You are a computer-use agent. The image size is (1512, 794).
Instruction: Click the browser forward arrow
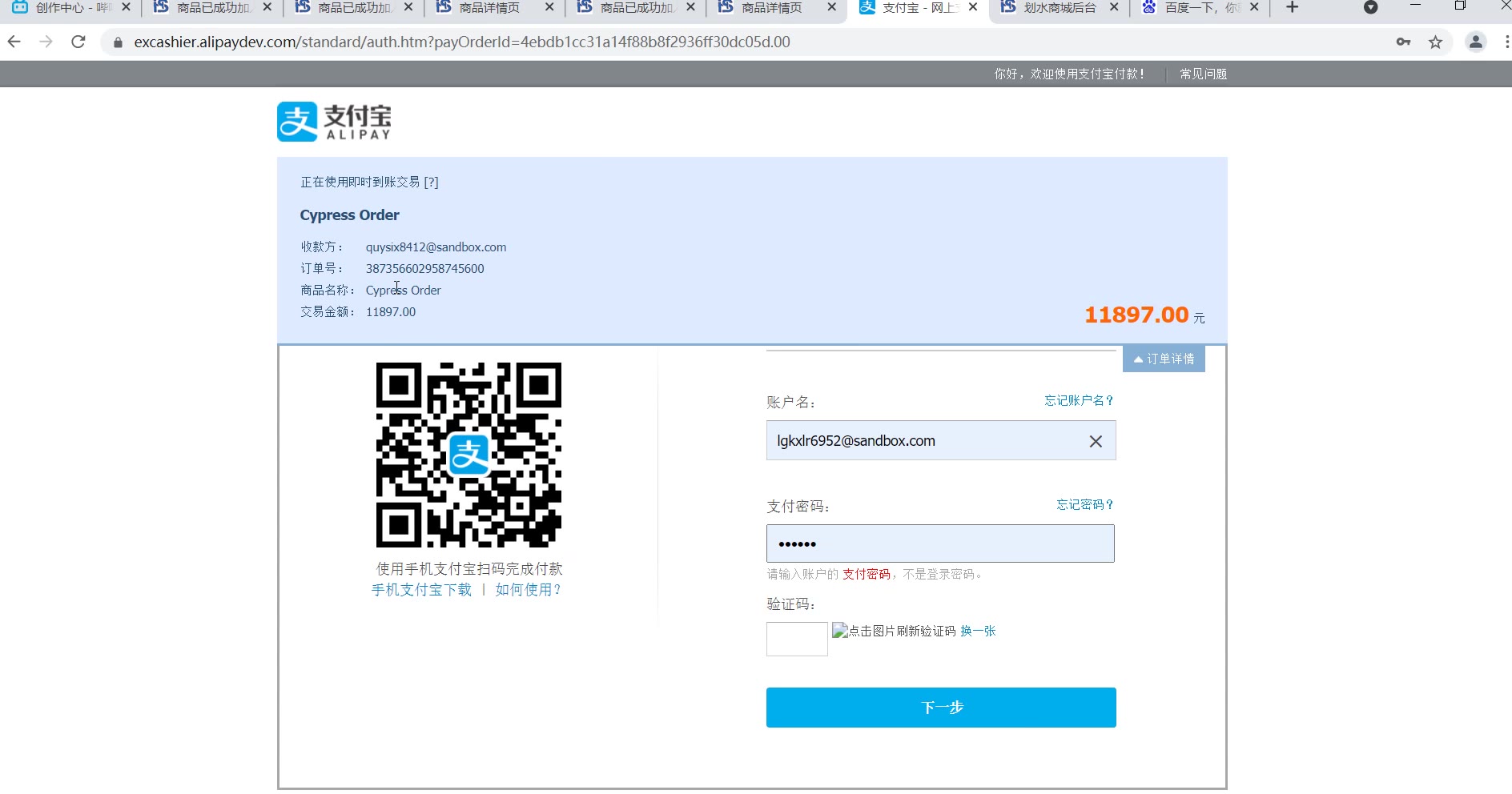tap(46, 42)
